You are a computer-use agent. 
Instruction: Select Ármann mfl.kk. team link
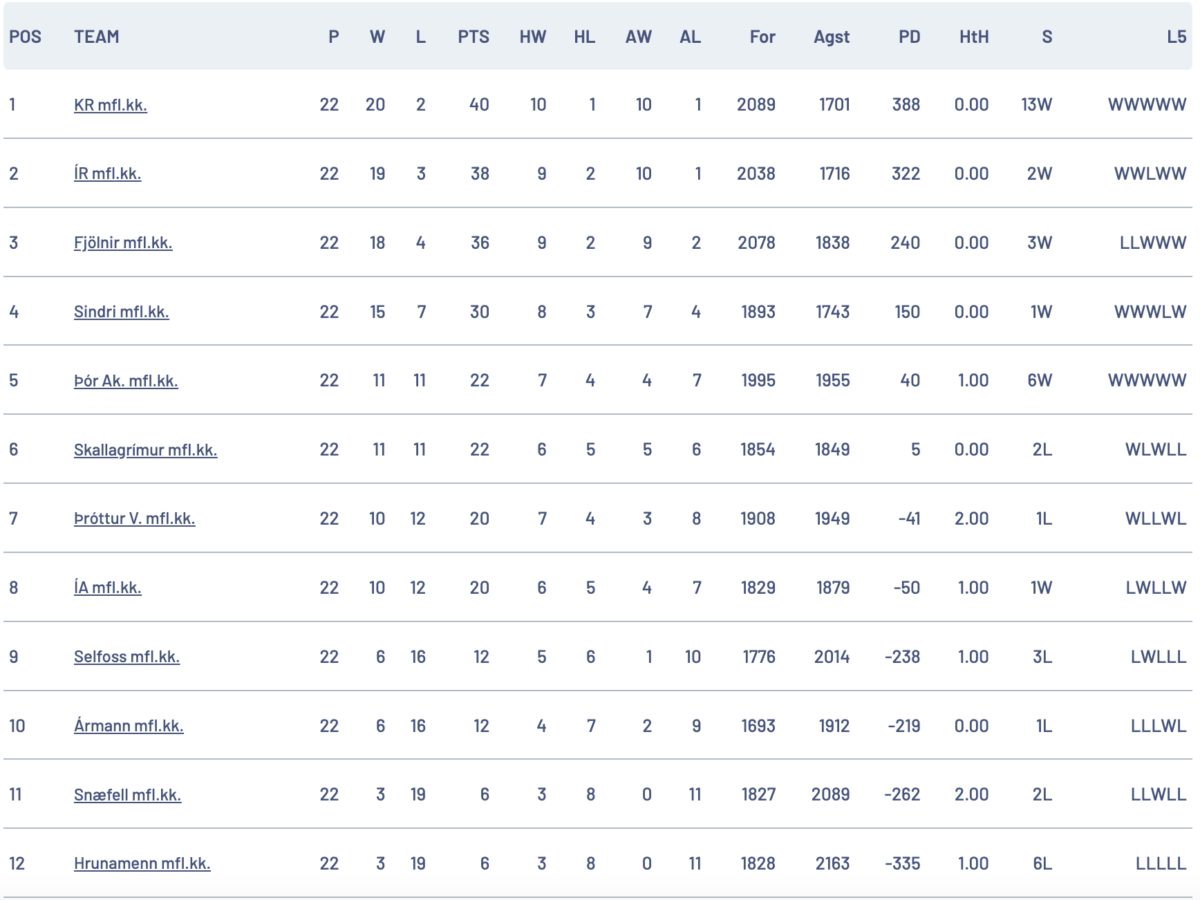128,726
